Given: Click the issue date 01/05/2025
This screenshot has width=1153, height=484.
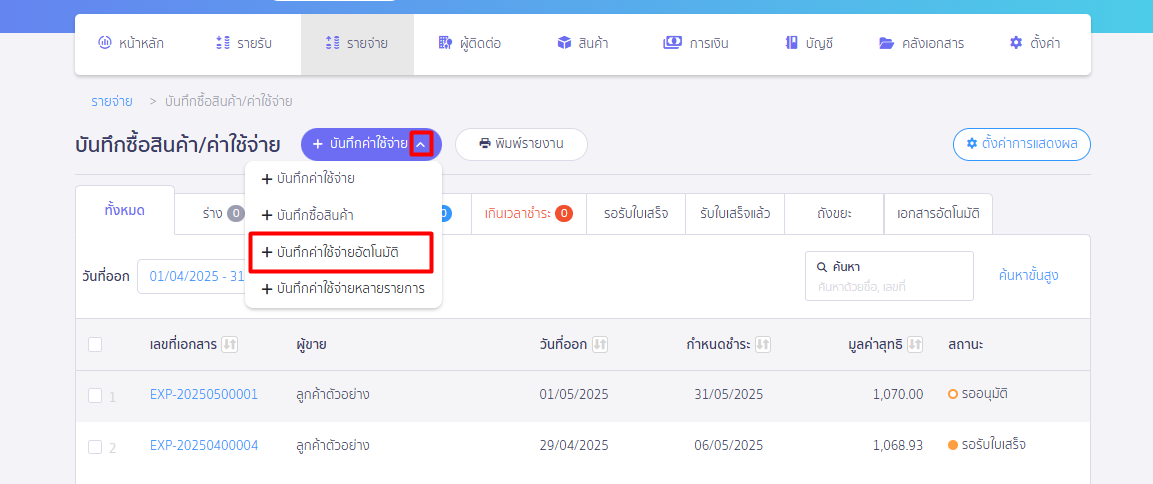Looking at the screenshot, I should pyautogui.click(x=574, y=394).
